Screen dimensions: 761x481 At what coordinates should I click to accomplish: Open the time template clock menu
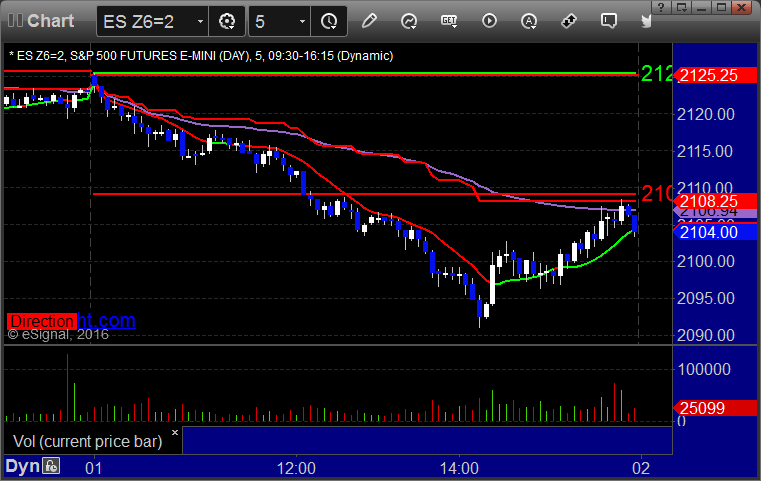329,21
